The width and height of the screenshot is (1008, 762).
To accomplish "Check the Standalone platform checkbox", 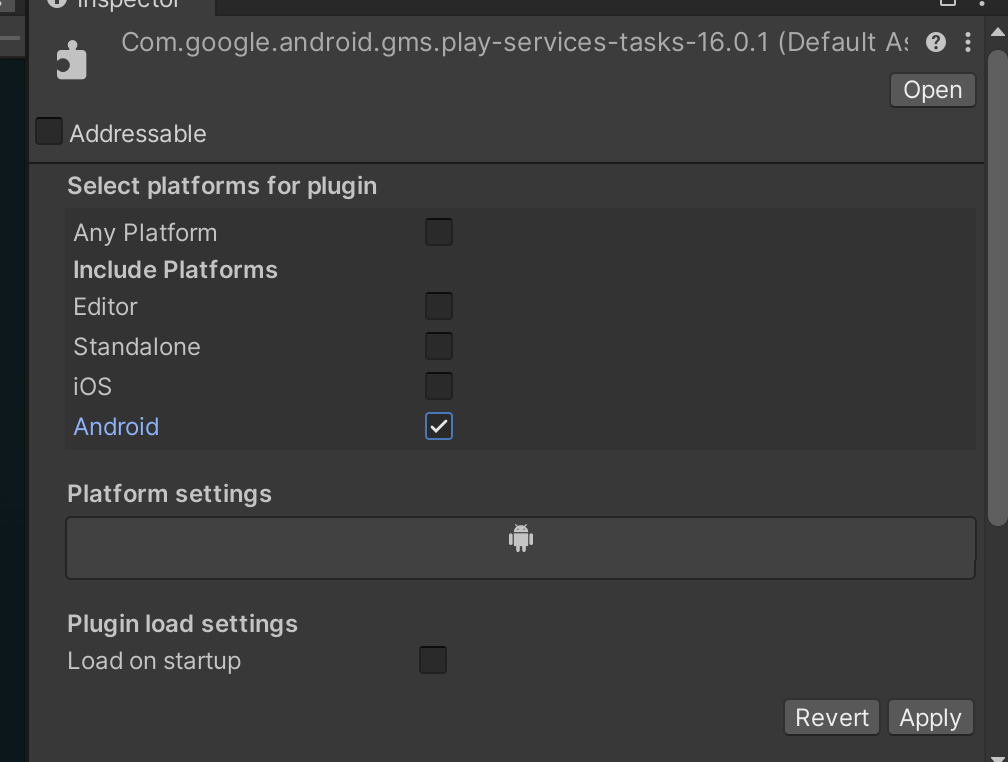I will pyautogui.click(x=438, y=345).
